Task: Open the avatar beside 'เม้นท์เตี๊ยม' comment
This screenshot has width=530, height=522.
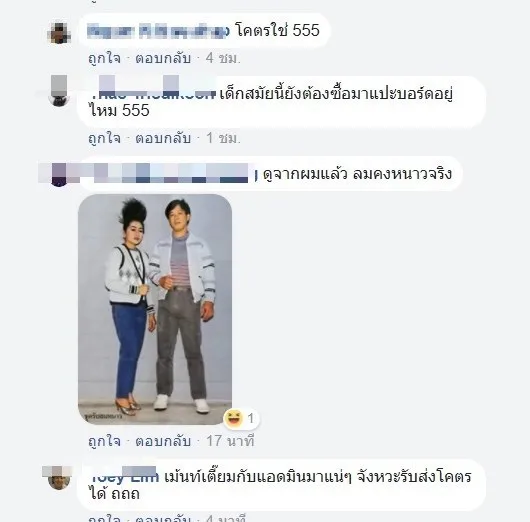Action: [x=59, y=478]
